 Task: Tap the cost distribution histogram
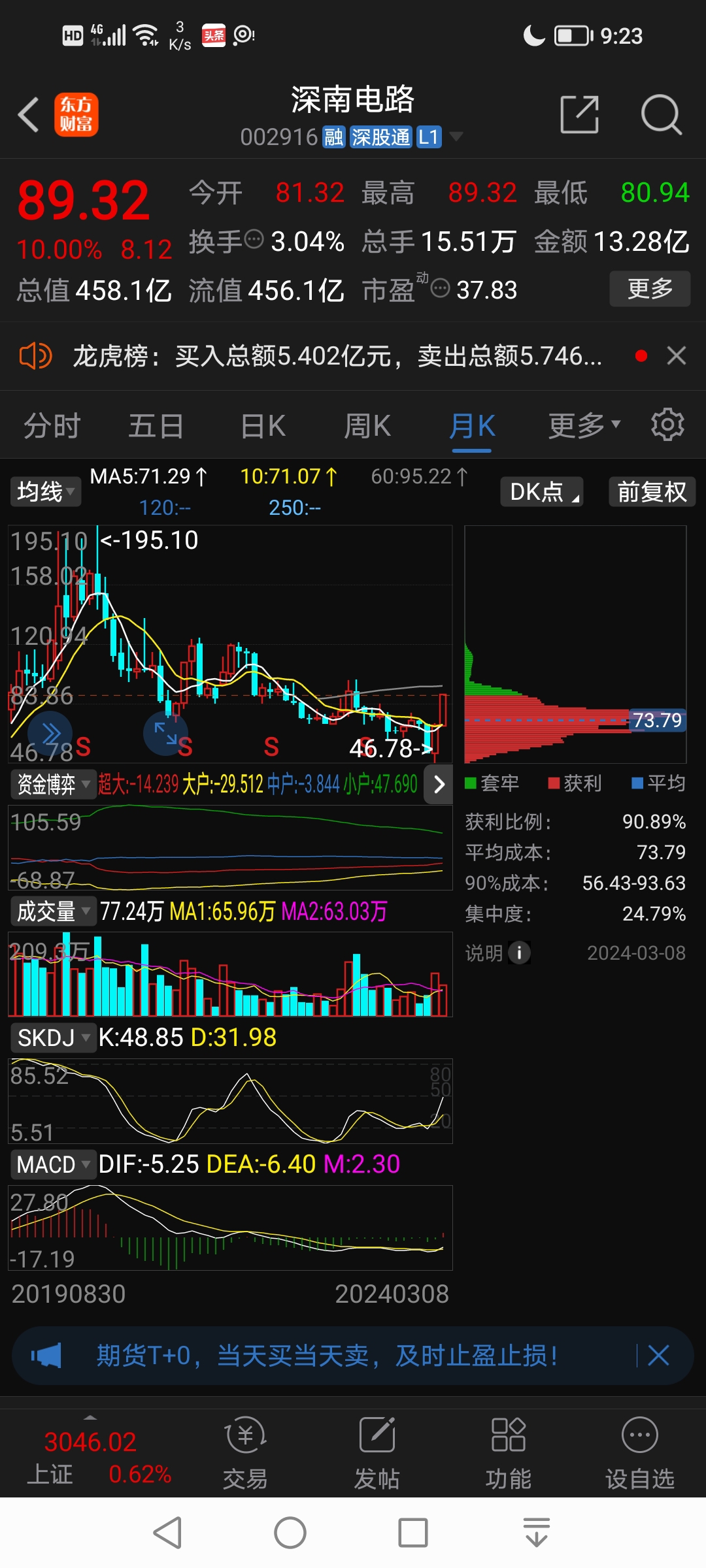[575, 644]
